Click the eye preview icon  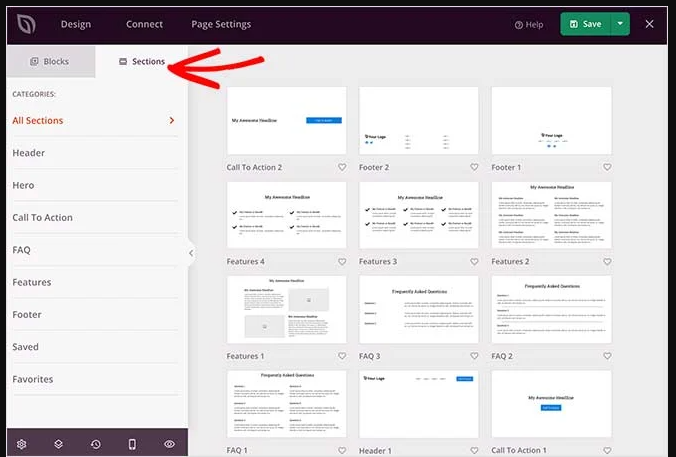[169, 444]
